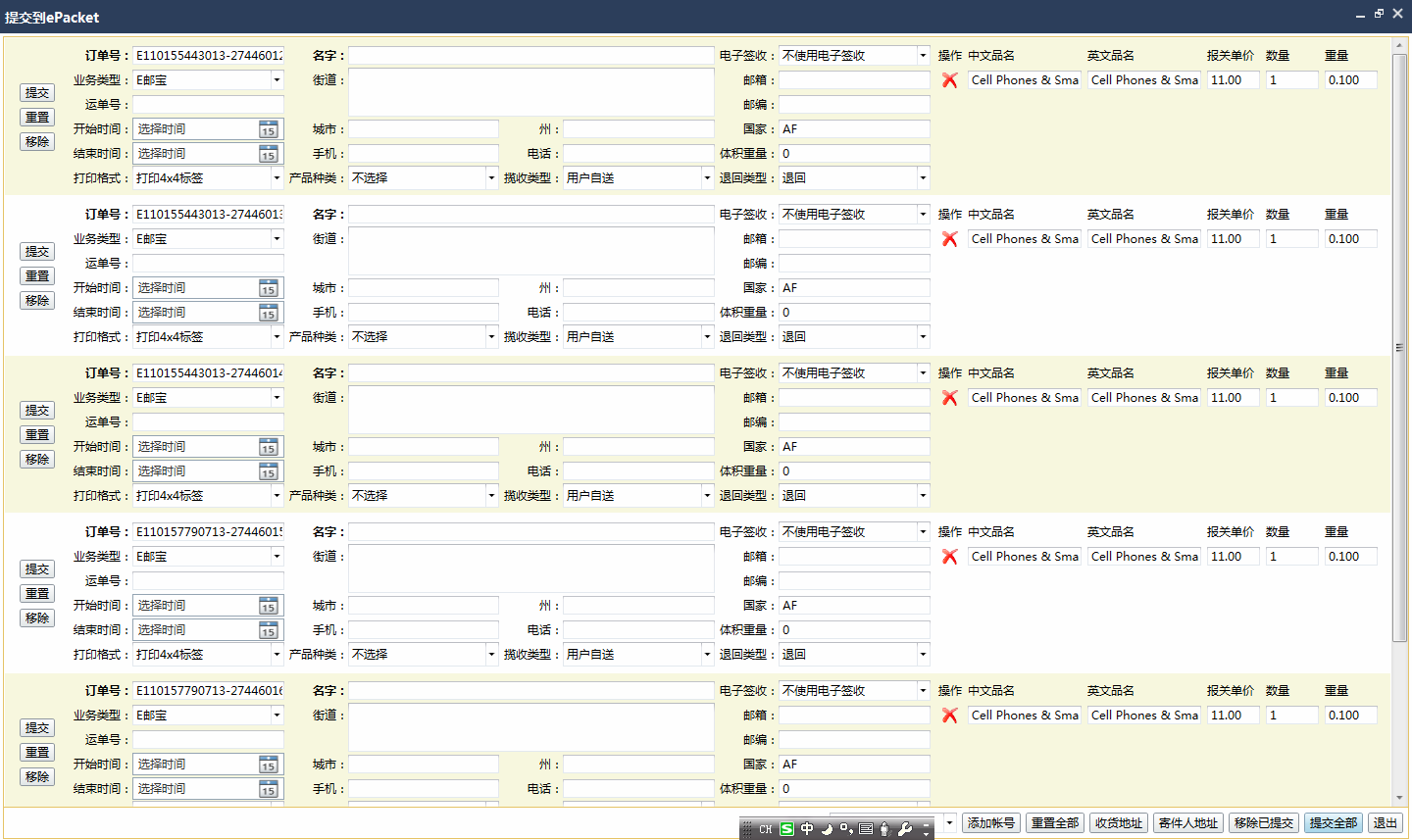The width and height of the screenshot is (1412, 840).
Task: Focus the 城市 field for order 27446015
Action: (424, 606)
